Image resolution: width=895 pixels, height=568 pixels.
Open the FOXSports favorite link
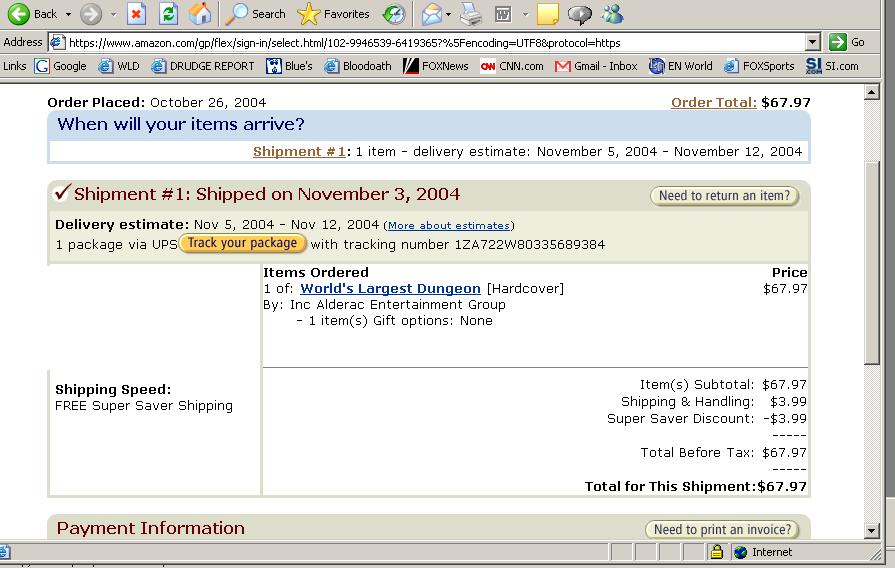759,66
